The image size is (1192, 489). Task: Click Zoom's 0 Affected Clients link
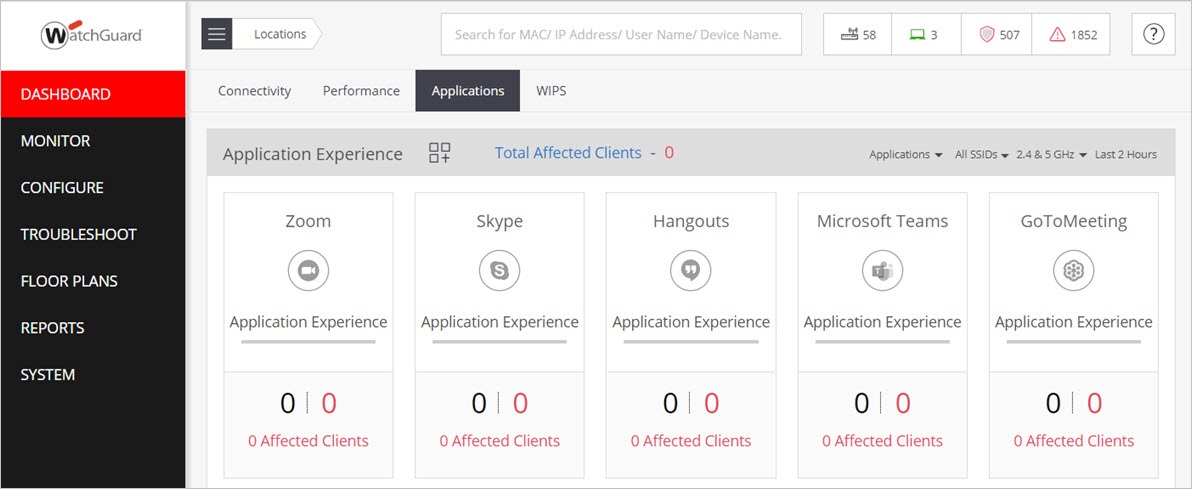click(x=308, y=441)
